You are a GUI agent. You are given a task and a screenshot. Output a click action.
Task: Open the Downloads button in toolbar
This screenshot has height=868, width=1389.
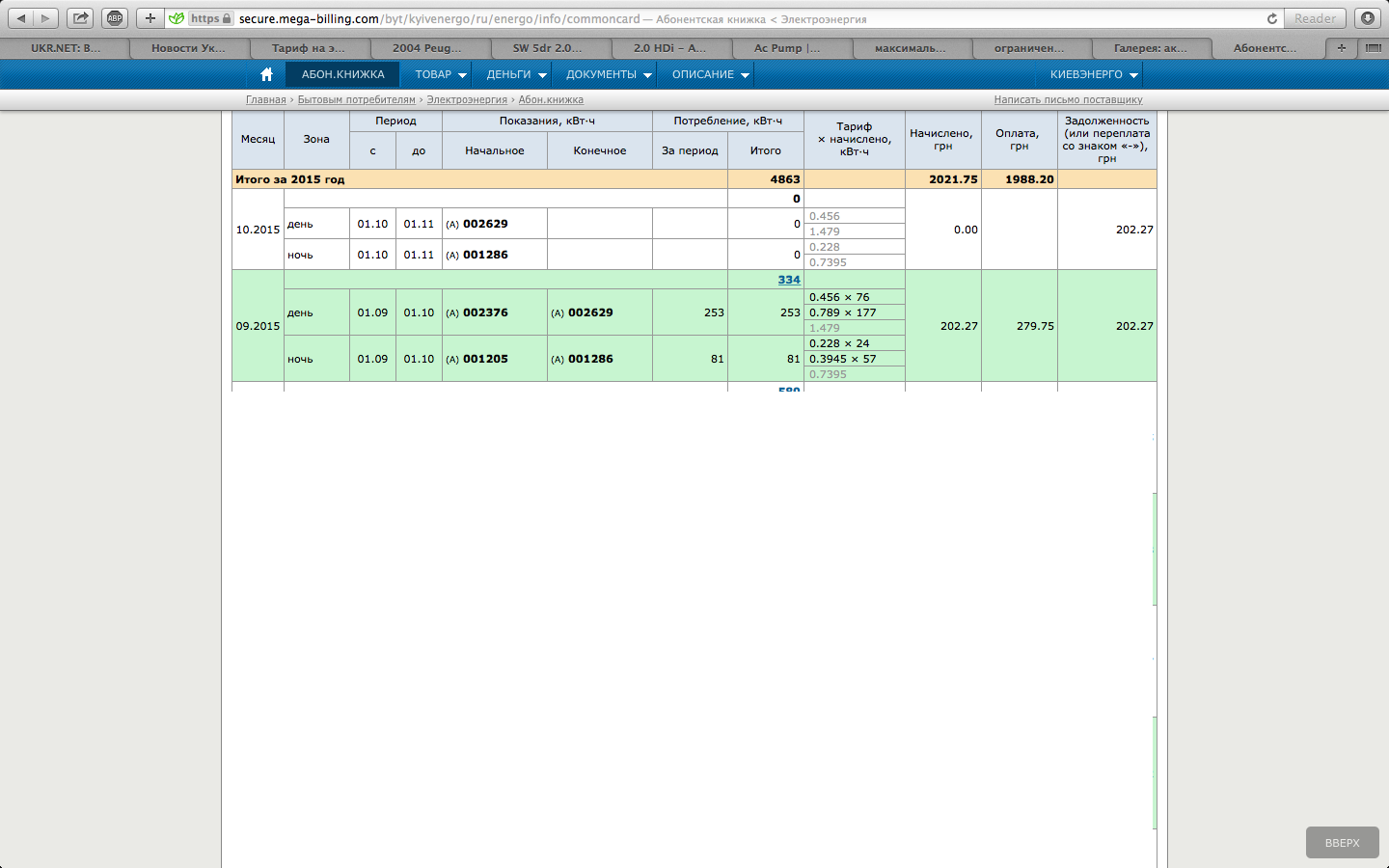1368,18
